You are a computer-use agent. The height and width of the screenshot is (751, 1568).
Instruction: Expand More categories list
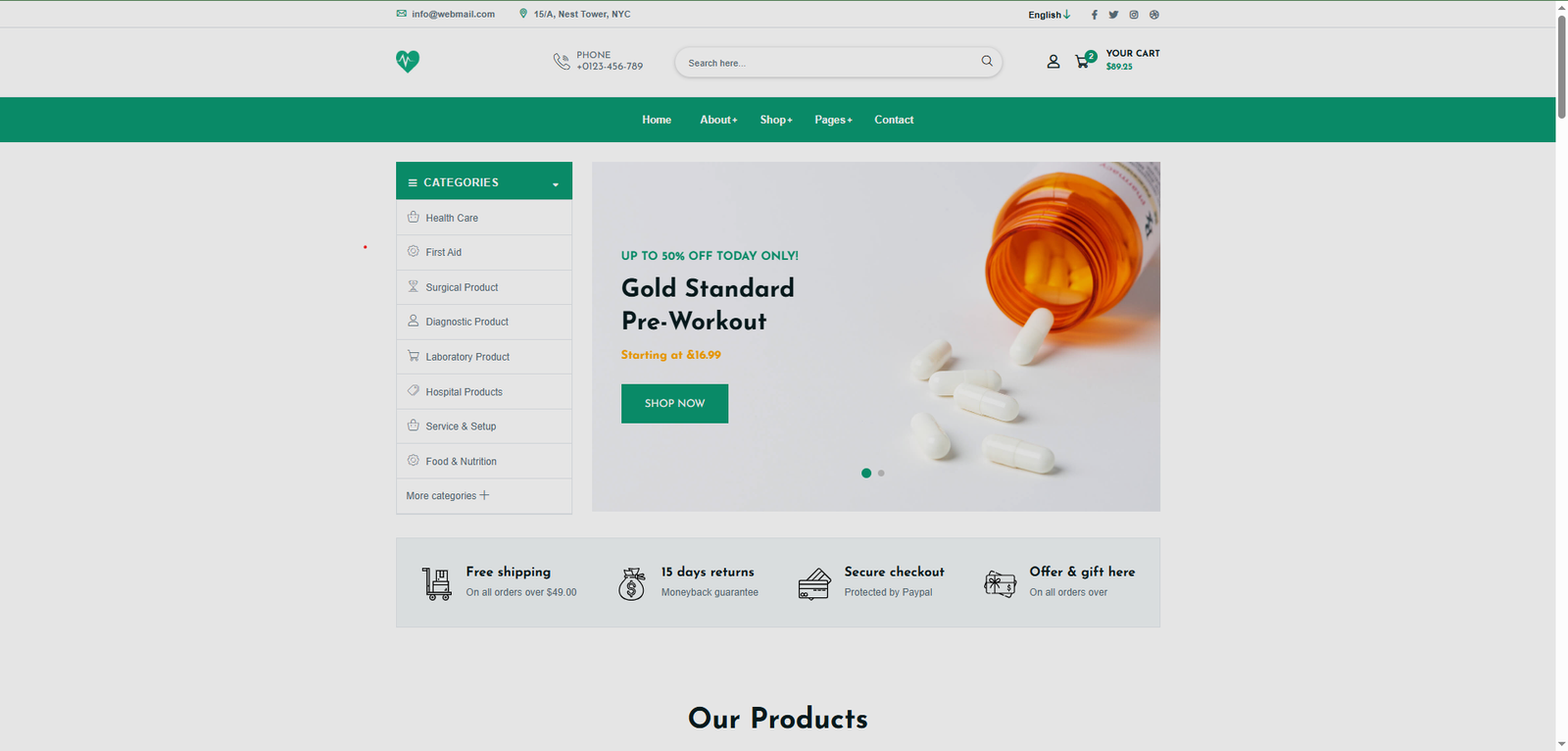point(448,496)
